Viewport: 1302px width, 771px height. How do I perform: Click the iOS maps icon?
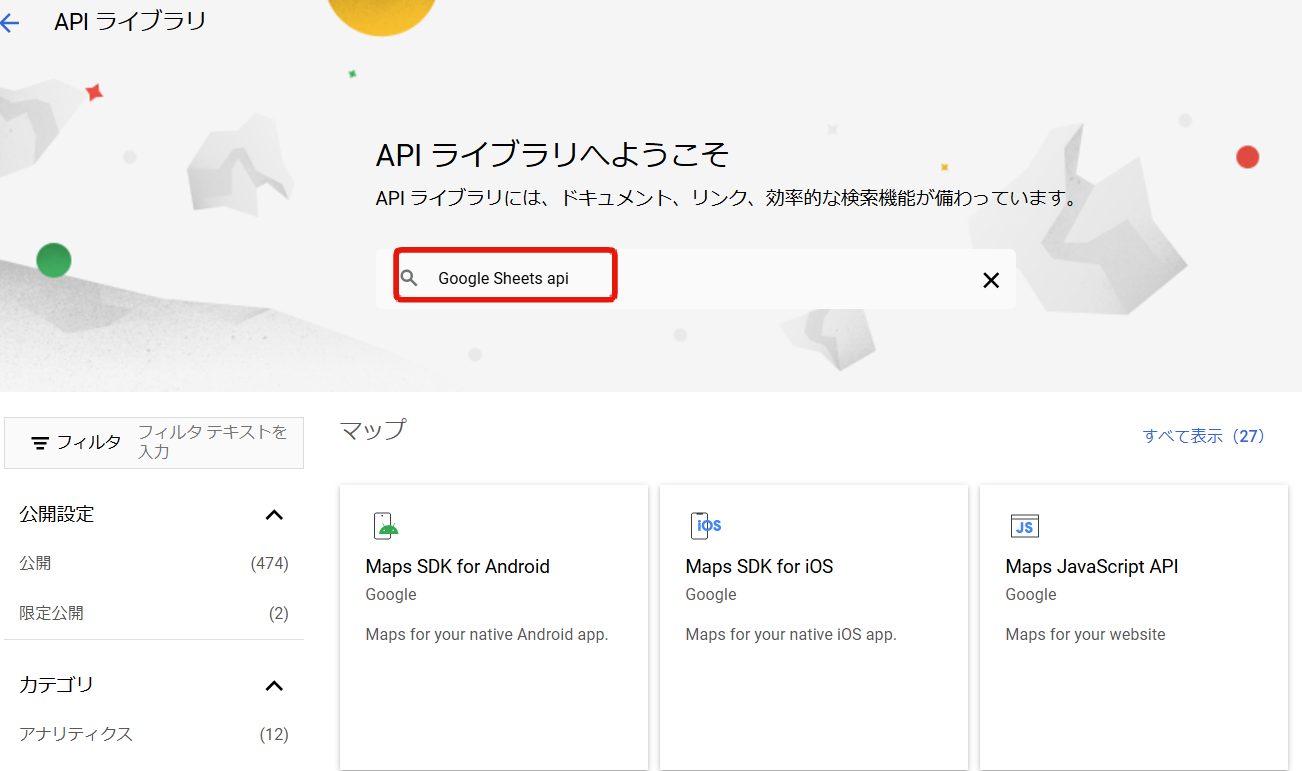click(706, 526)
